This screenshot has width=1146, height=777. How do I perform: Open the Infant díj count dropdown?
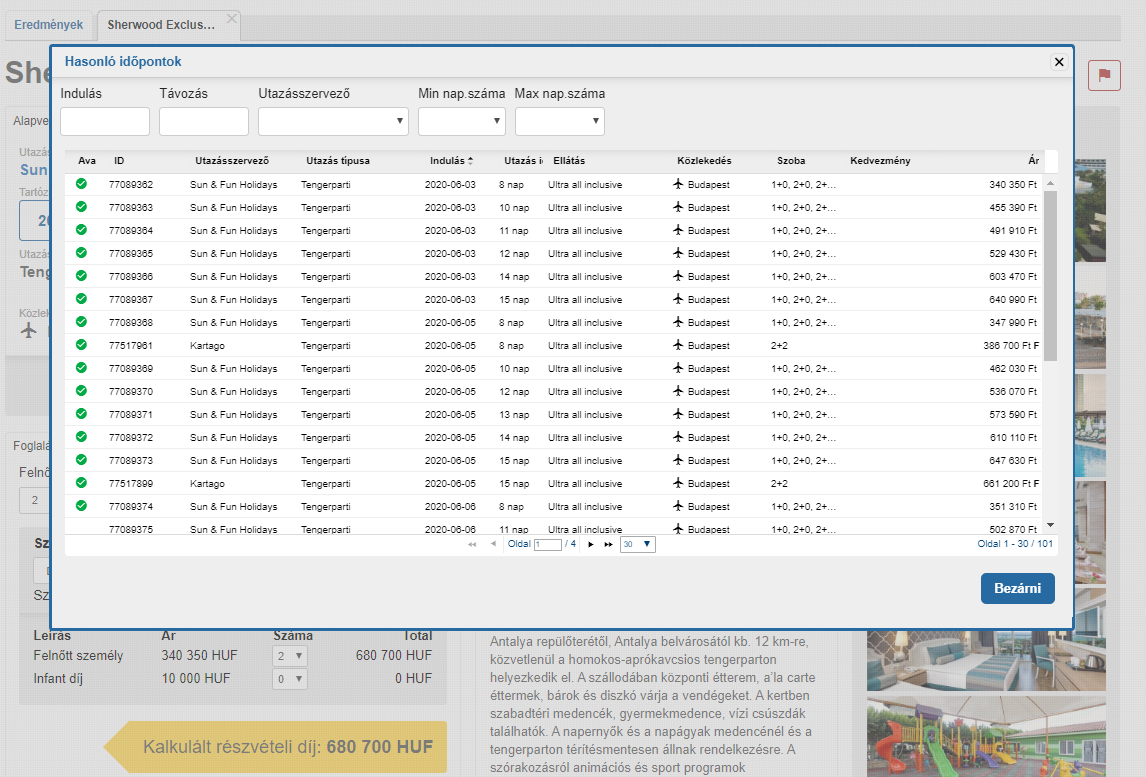pyautogui.click(x=289, y=679)
